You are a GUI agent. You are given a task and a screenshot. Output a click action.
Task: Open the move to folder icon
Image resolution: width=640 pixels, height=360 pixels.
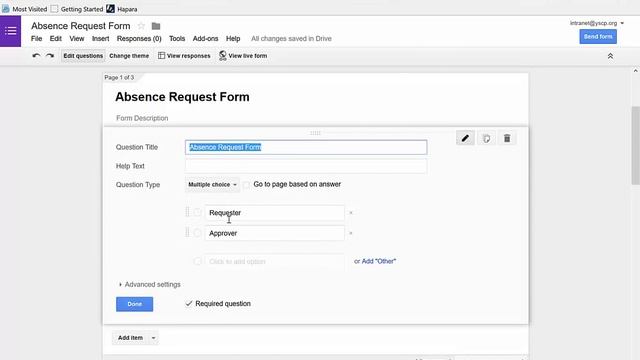tap(156, 26)
